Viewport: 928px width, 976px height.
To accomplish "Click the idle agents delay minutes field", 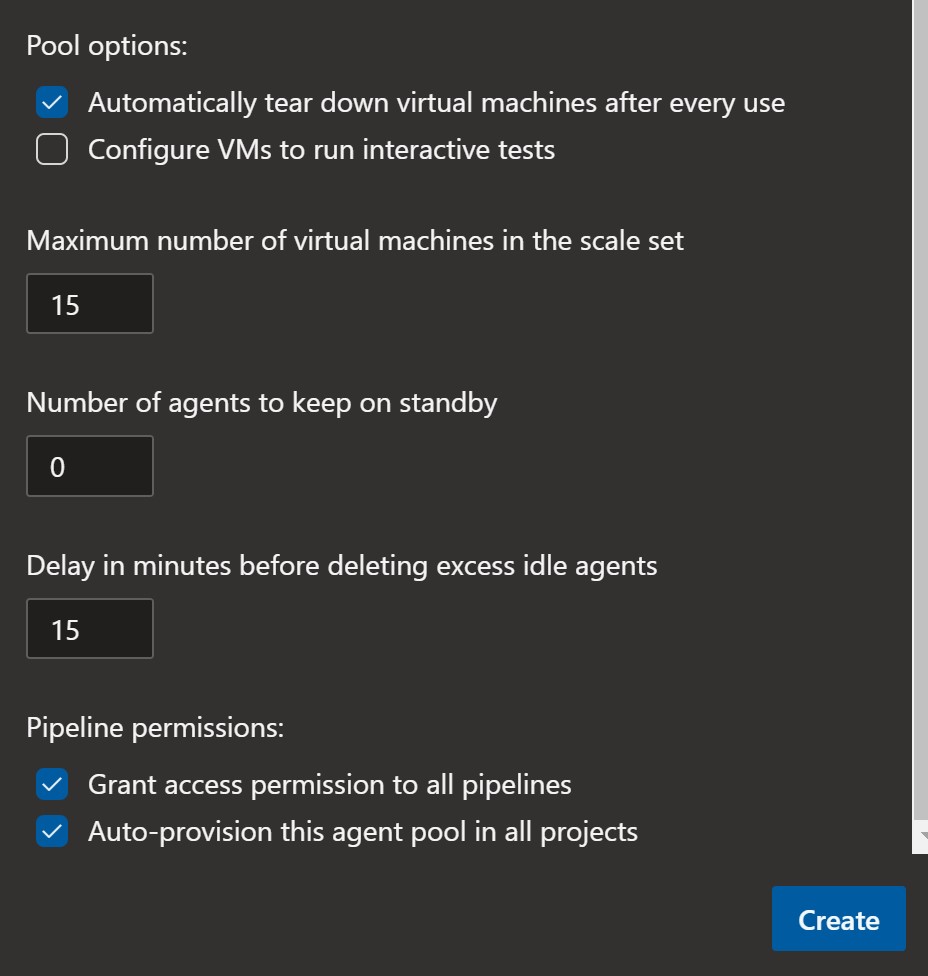I will click(90, 629).
